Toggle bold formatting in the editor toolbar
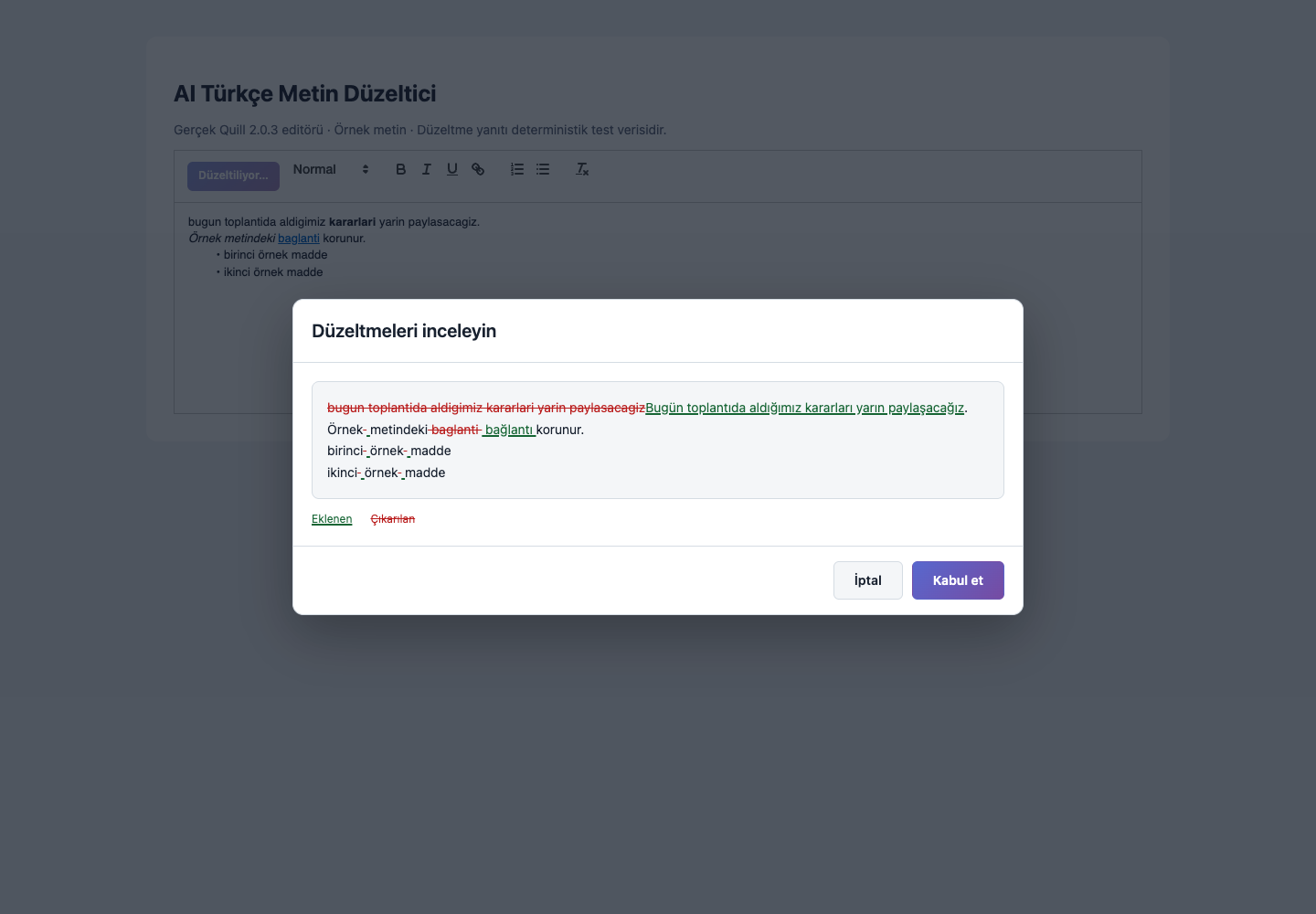 pos(400,169)
